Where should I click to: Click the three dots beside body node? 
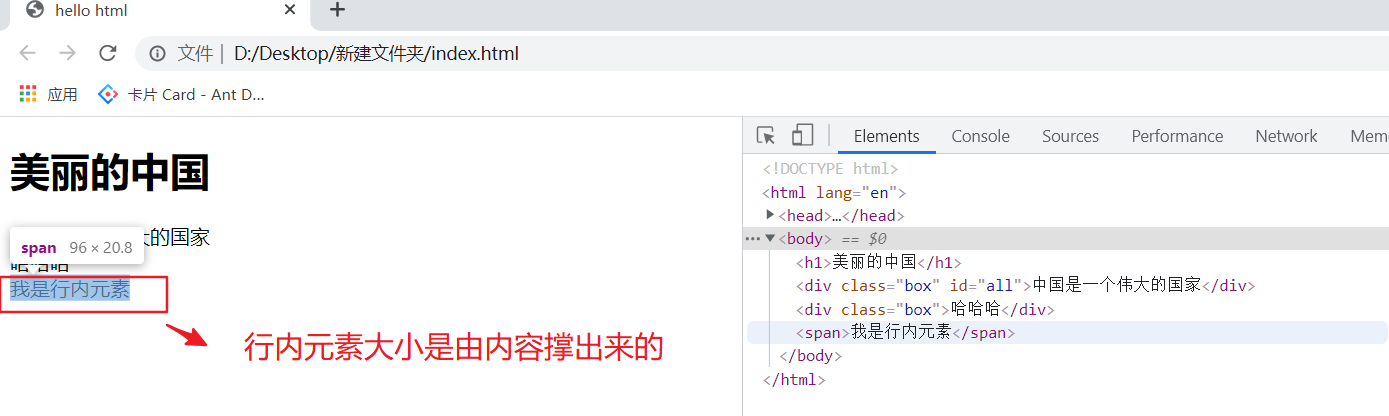pos(752,238)
